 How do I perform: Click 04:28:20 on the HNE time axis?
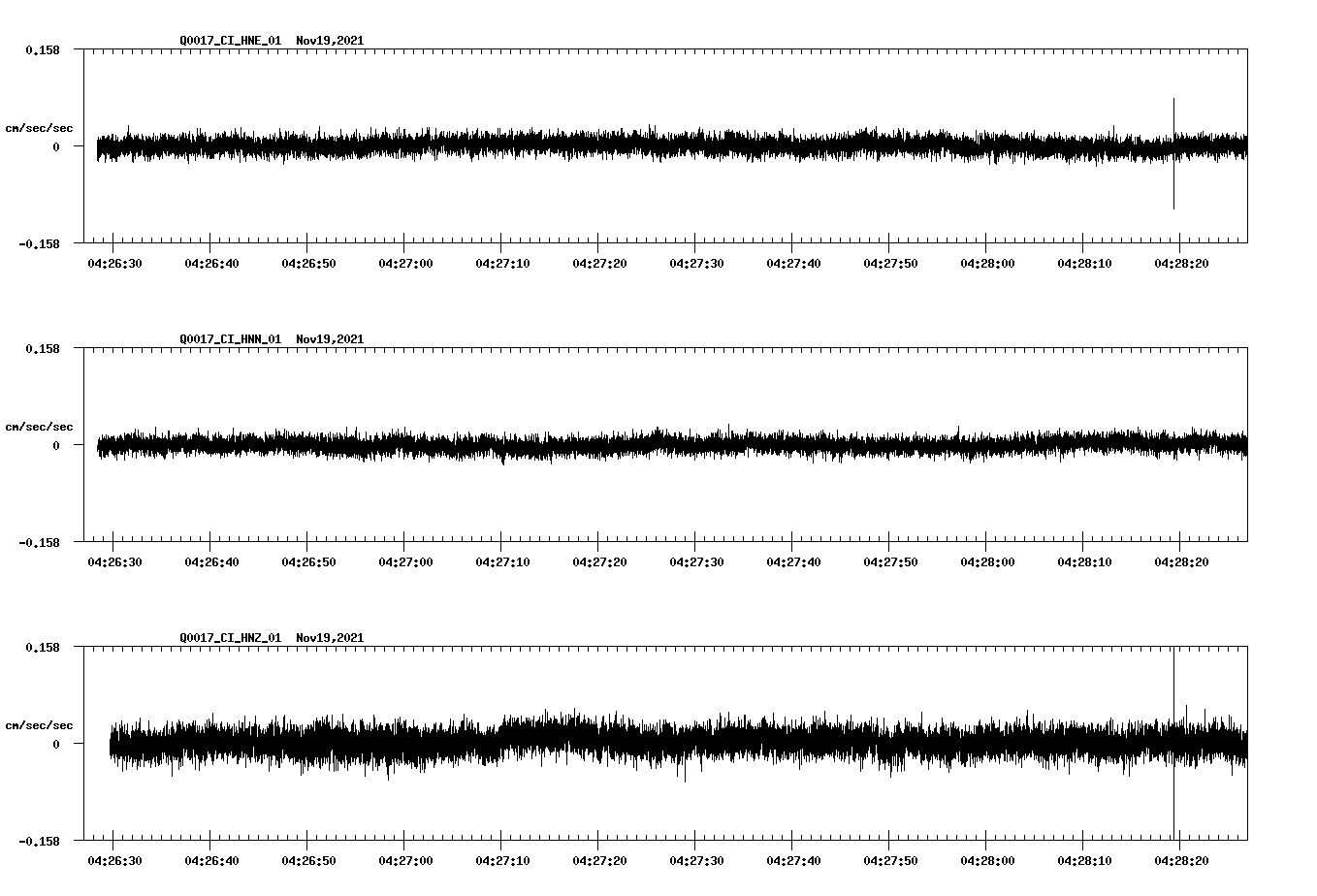click(x=1181, y=263)
